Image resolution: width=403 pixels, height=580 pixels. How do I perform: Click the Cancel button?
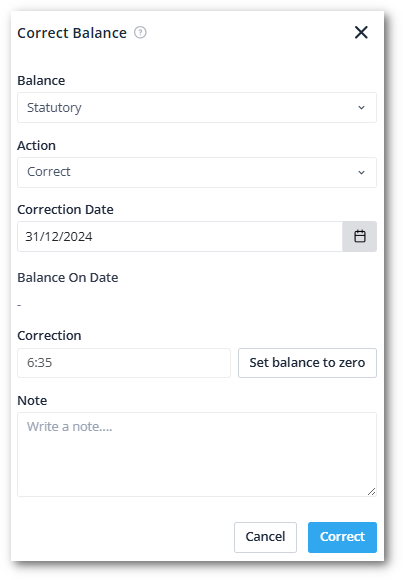point(265,537)
